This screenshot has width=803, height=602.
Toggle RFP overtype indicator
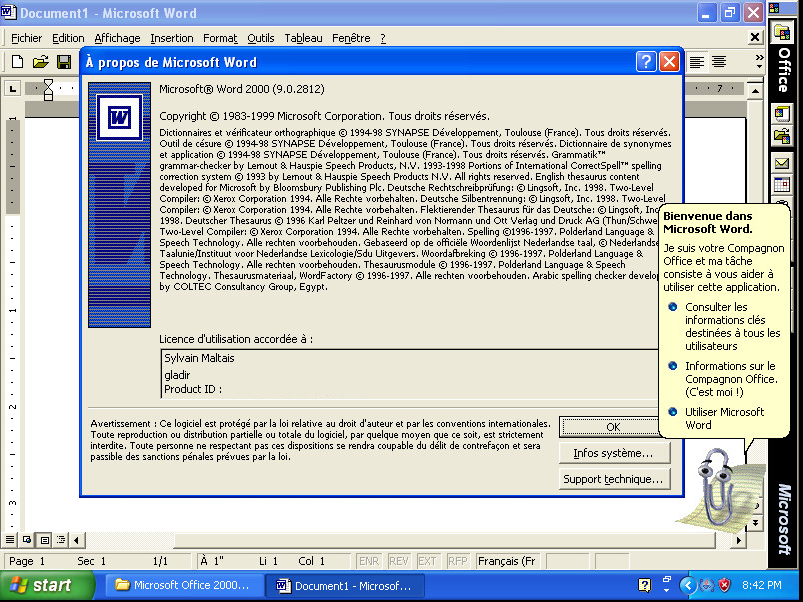(x=457, y=561)
